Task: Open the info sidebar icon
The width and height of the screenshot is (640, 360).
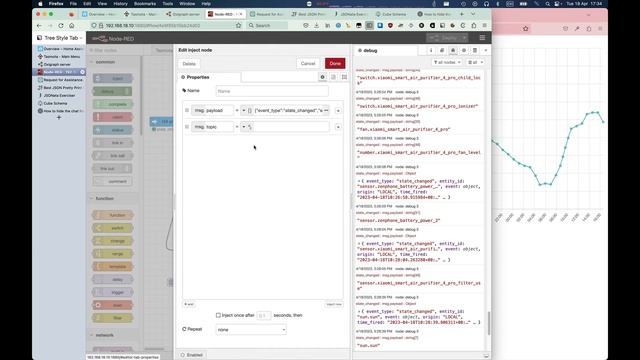Action: [431, 50]
